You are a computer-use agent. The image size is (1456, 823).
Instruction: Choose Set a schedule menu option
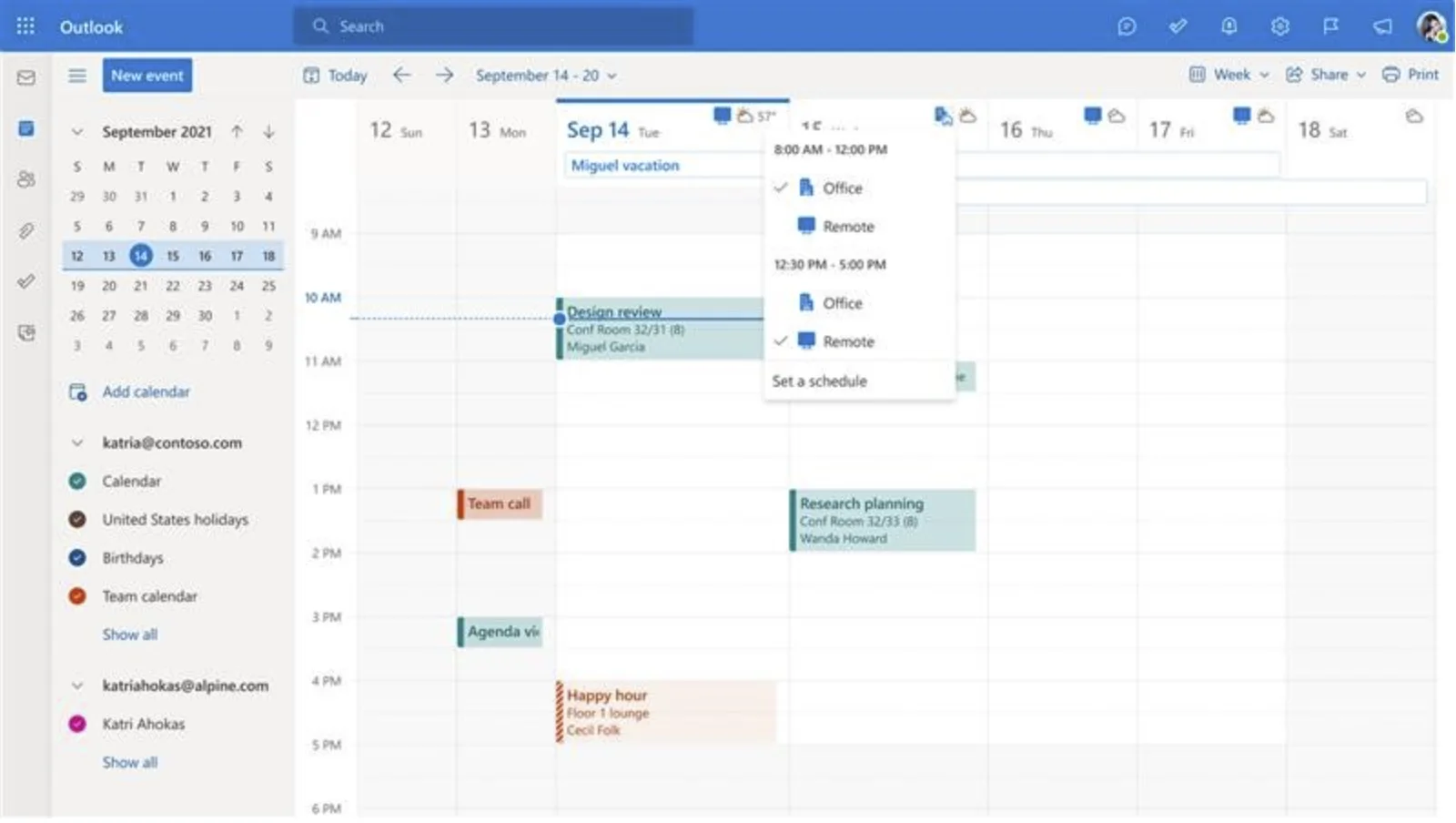click(860, 381)
